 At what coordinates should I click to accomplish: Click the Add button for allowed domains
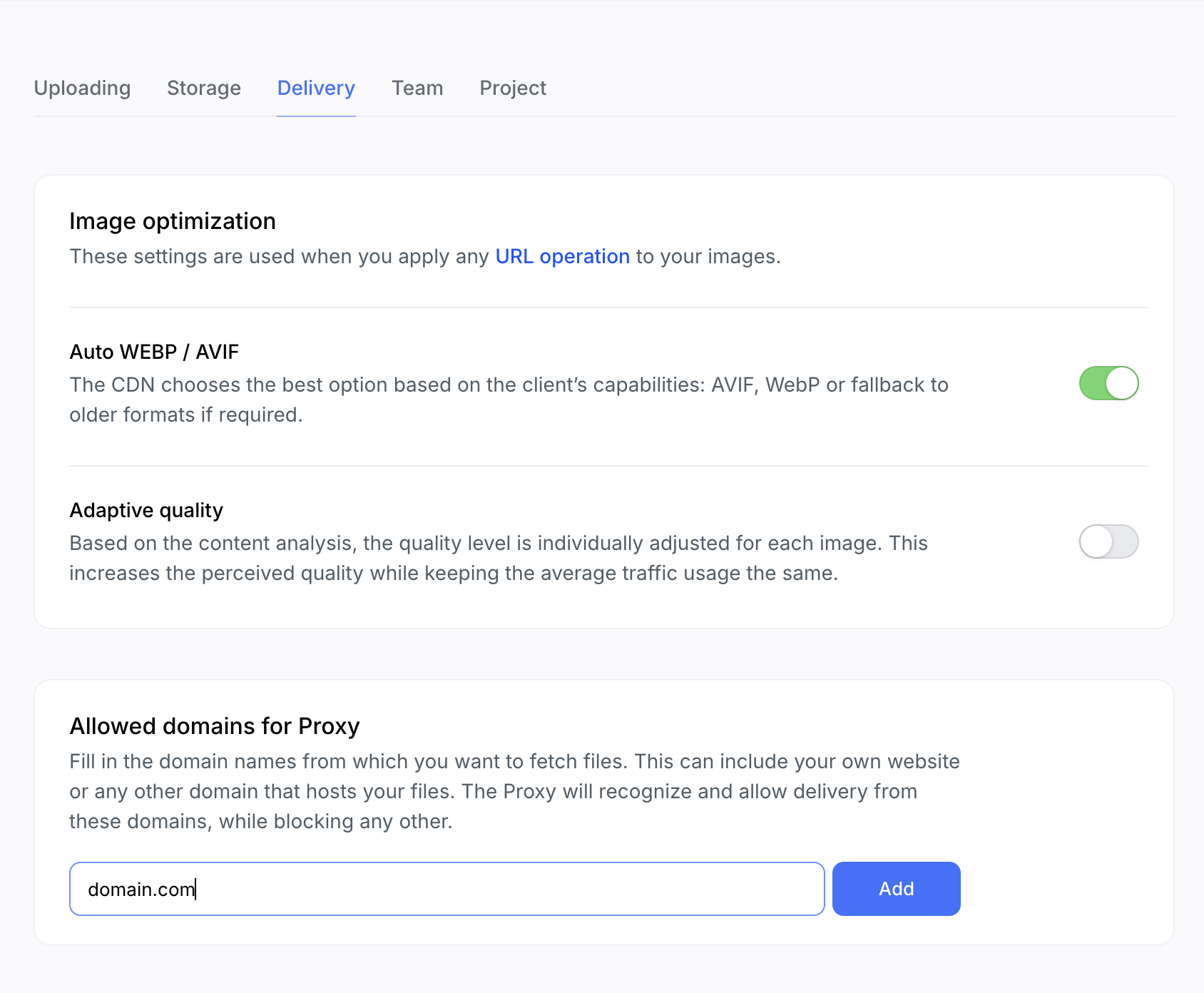(896, 889)
